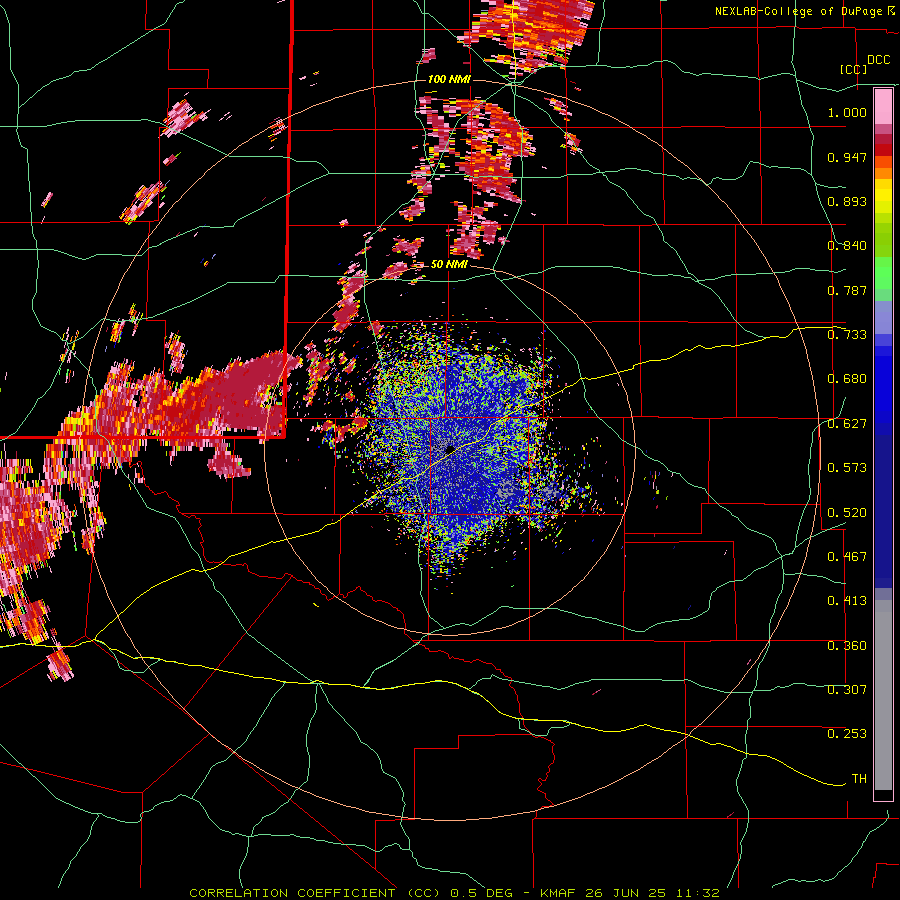Click the radar site marker at the center
The height and width of the screenshot is (900, 900).
(x=450, y=449)
